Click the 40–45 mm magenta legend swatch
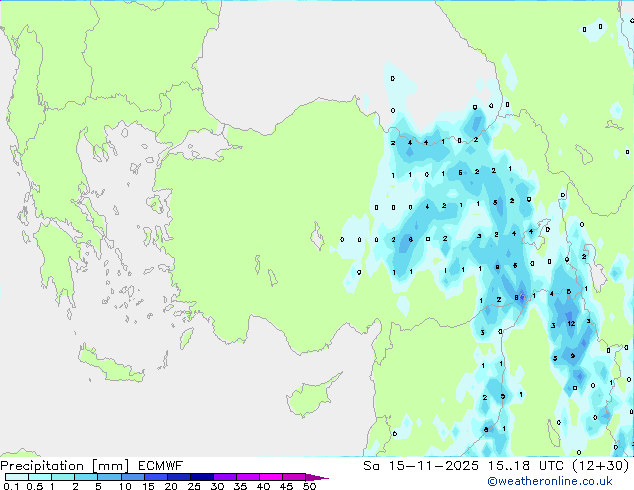This screenshot has width=634, height=490. point(271,477)
